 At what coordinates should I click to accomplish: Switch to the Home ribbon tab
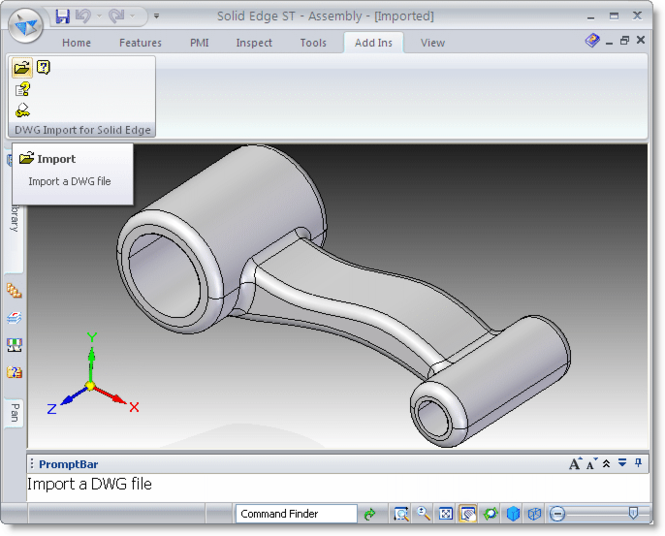pyautogui.click(x=76, y=43)
